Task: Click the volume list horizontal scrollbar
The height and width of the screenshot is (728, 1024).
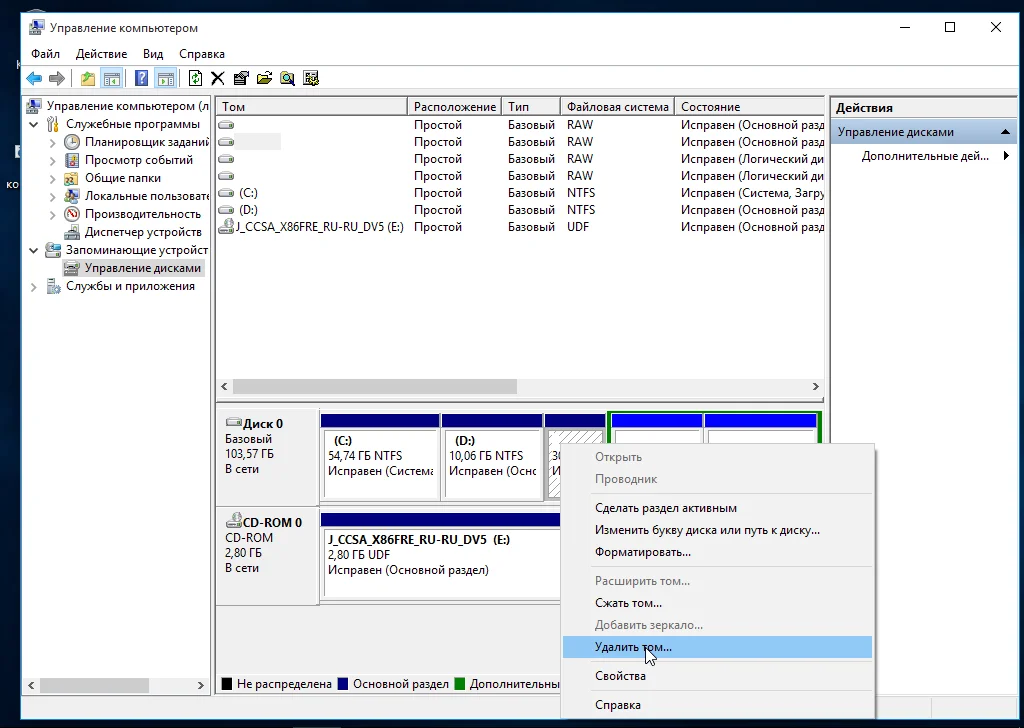Action: point(375,387)
